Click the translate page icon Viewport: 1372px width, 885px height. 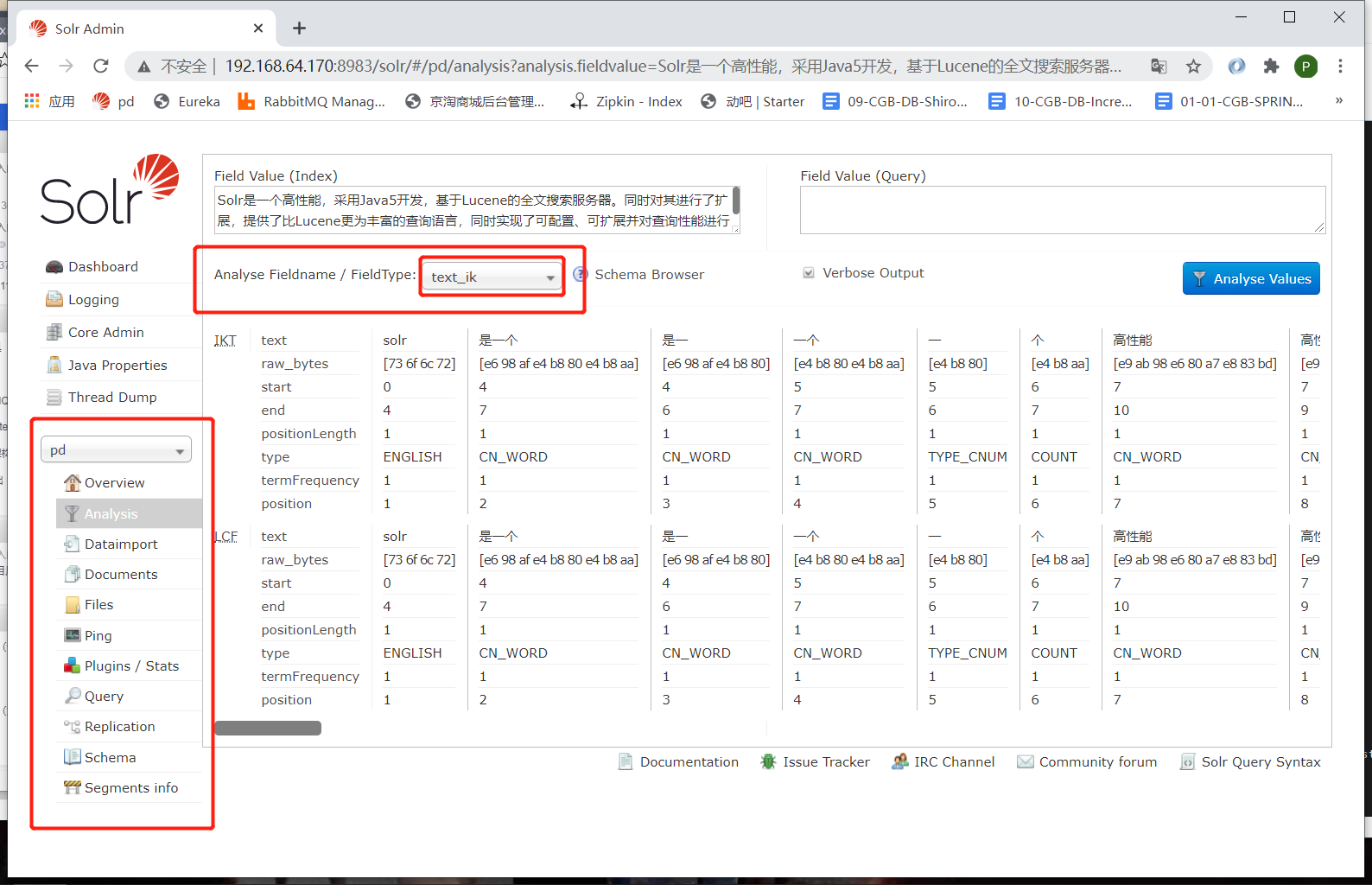tap(1159, 67)
